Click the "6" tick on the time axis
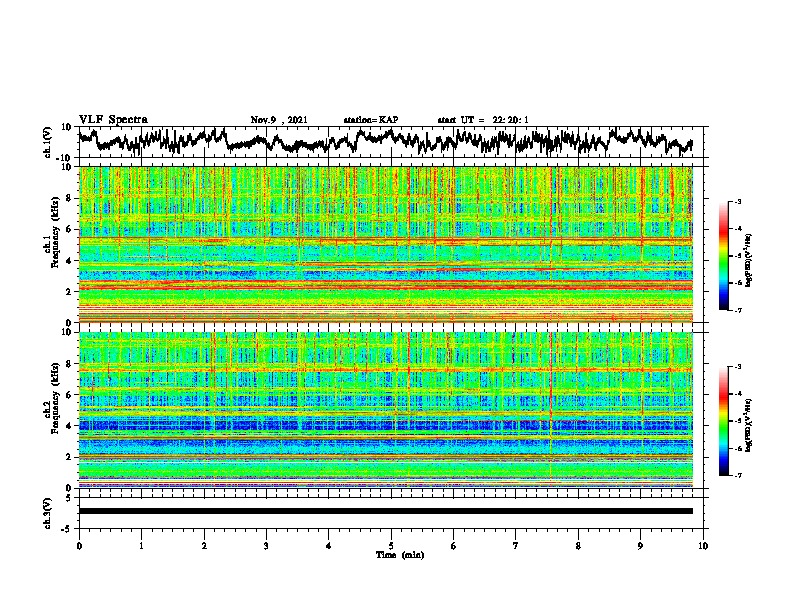Image resolution: width=792 pixels, height=612 pixels. (x=454, y=546)
